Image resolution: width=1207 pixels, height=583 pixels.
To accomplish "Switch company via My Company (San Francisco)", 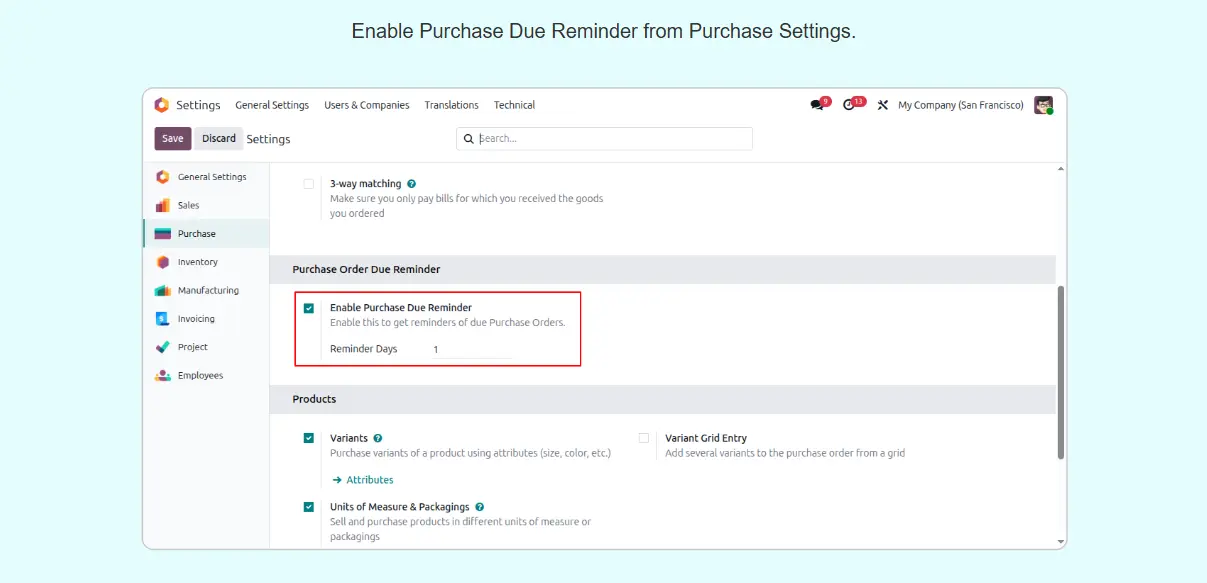I will click(960, 105).
